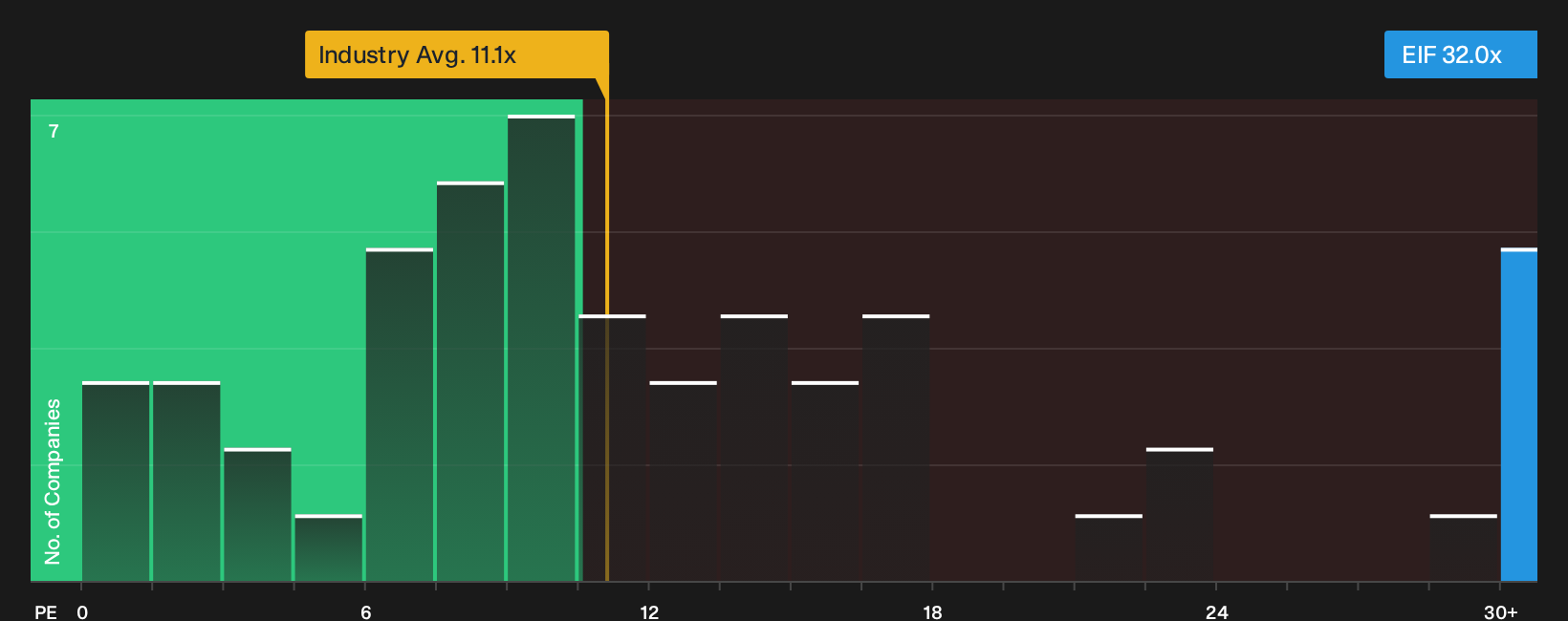Click the '7' y-axis value label
The height and width of the screenshot is (621, 1568).
click(54, 131)
